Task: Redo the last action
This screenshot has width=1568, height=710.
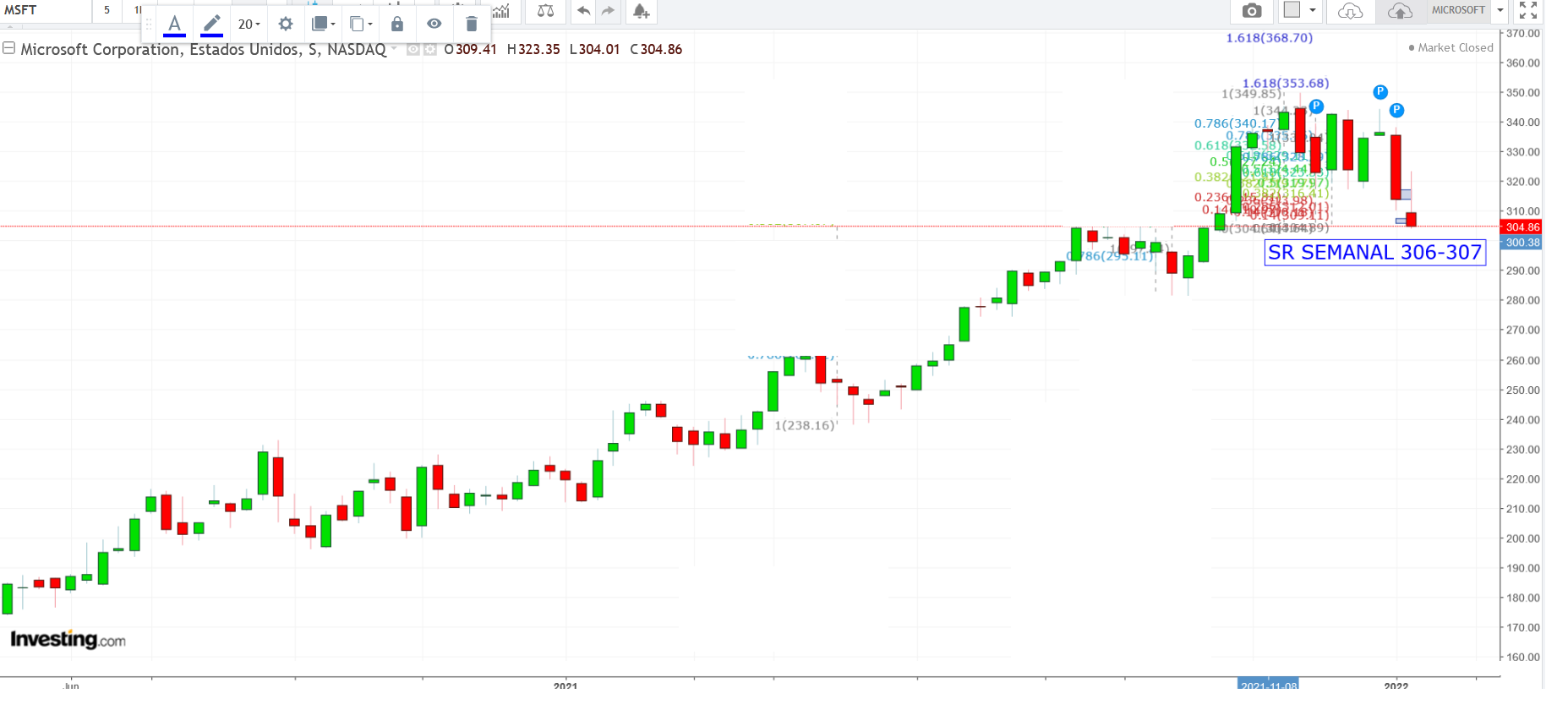Action: click(608, 11)
